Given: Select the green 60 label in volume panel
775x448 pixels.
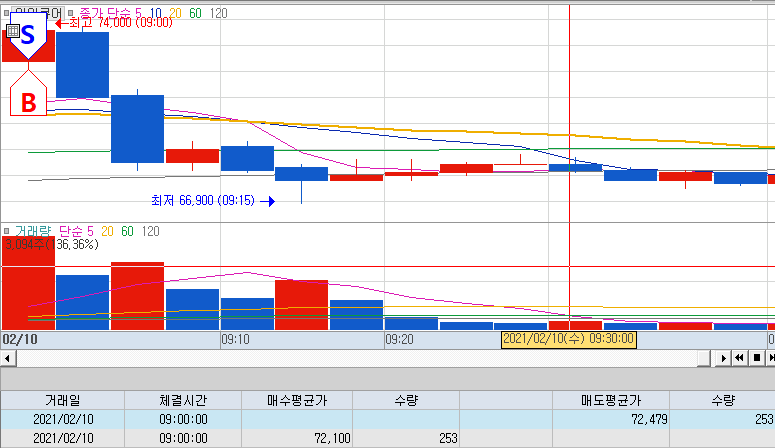Looking at the screenshot, I should click(127, 231).
